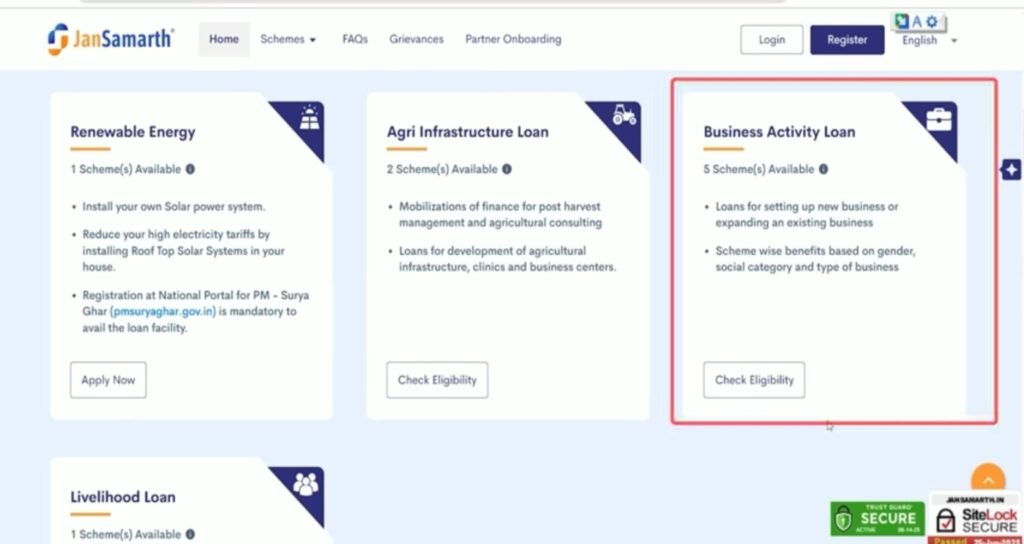Screen dimensions: 1024x544
Task: Click info icon beside 5 Scheme(s) Available
Action: point(824,169)
